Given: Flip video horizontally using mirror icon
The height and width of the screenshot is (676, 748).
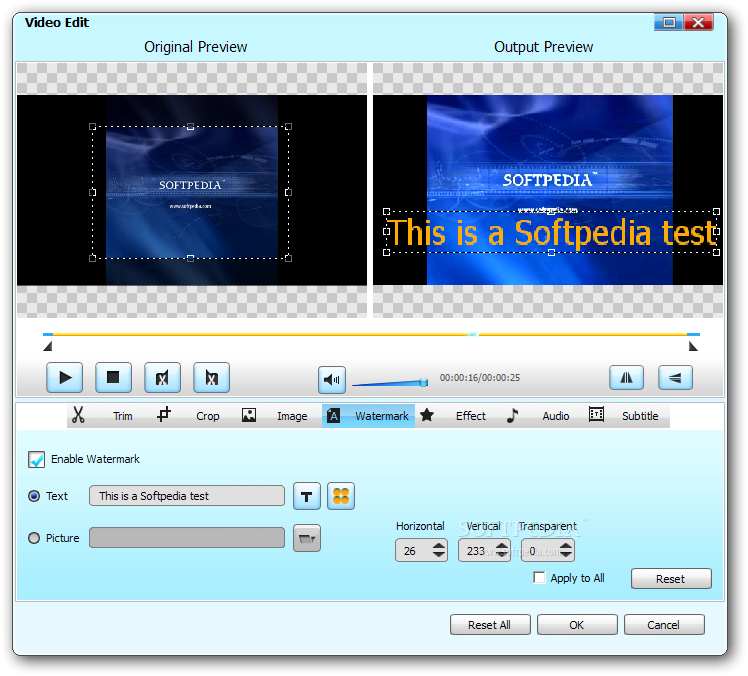Looking at the screenshot, I should (x=626, y=378).
